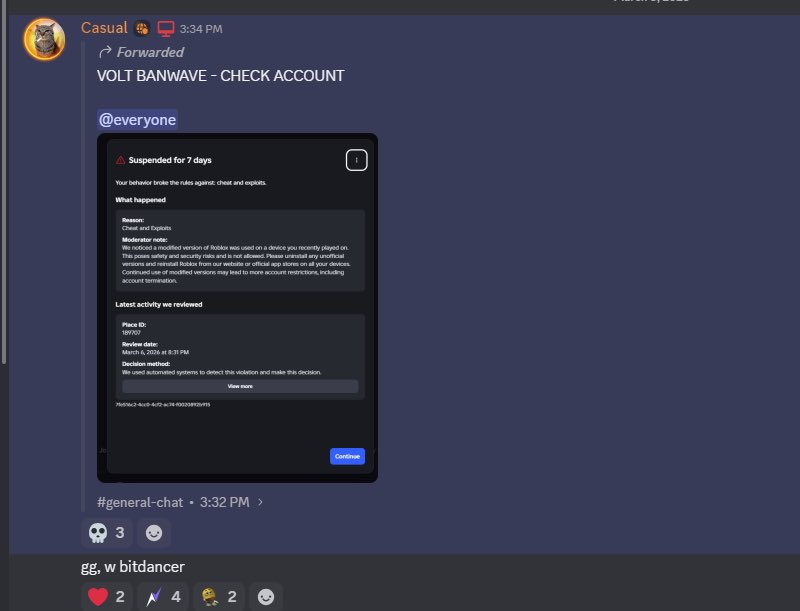This screenshot has width=800, height=611.
Task: Click the username Casual
Action: [x=104, y=28]
